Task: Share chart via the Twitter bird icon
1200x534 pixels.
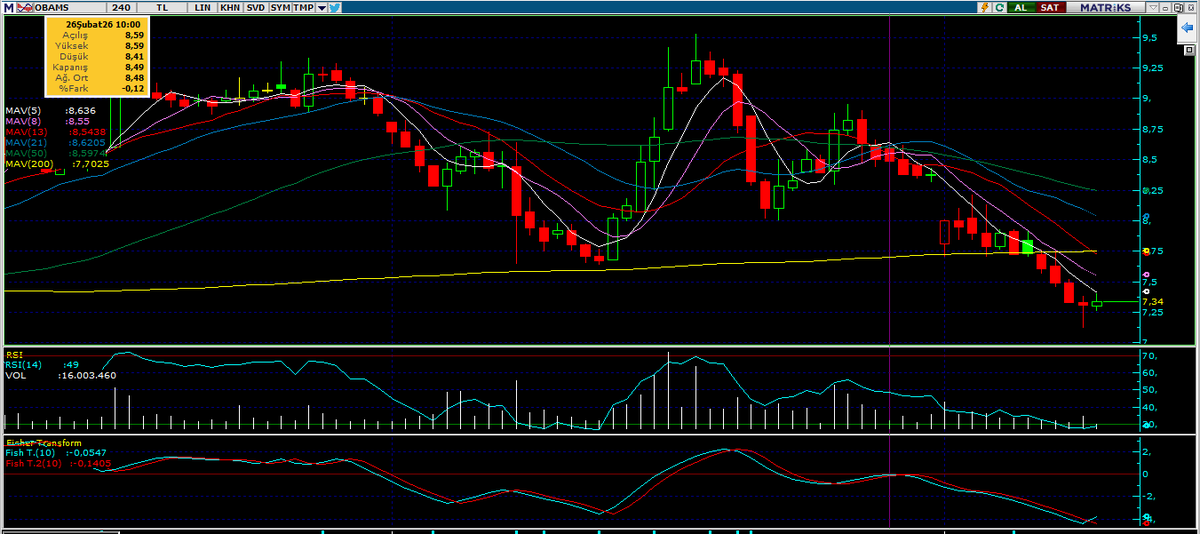Action: click(335, 7)
